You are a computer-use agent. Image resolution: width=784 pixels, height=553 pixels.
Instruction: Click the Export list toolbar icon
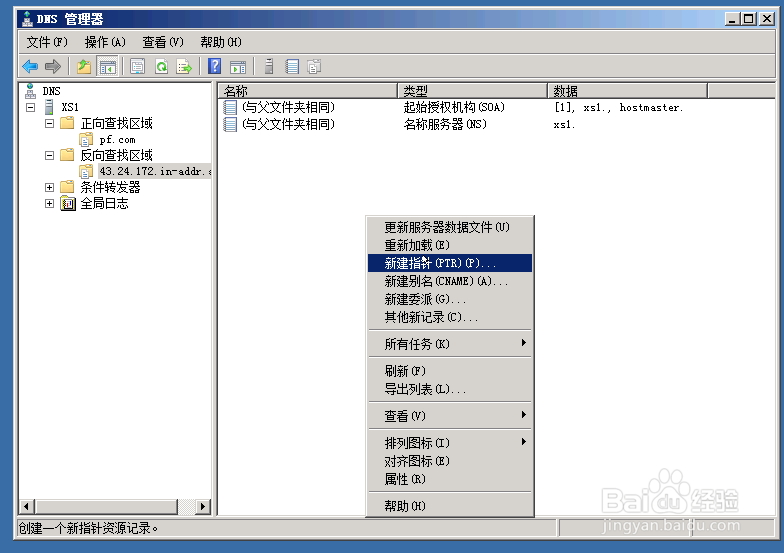[184, 66]
